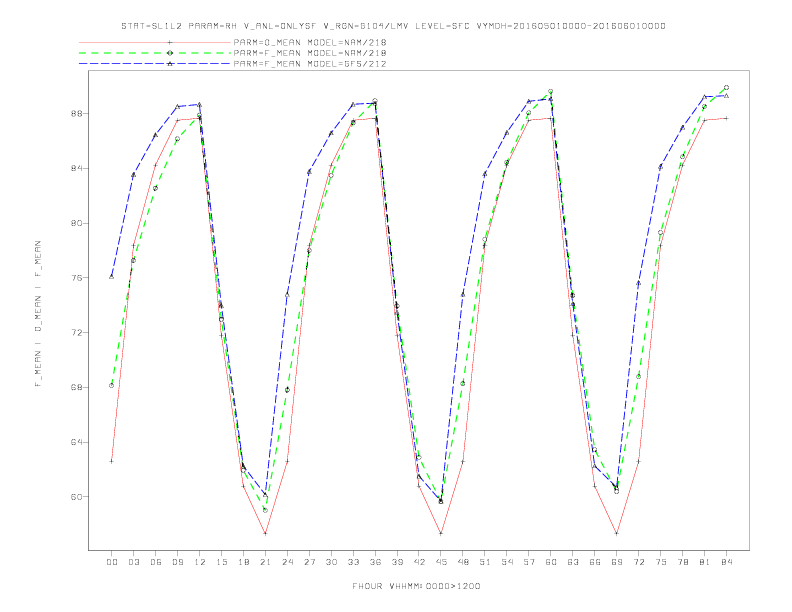The image size is (792, 612).
Task: Click blue GFS triangle marker at hour 00
Action: tap(112, 276)
